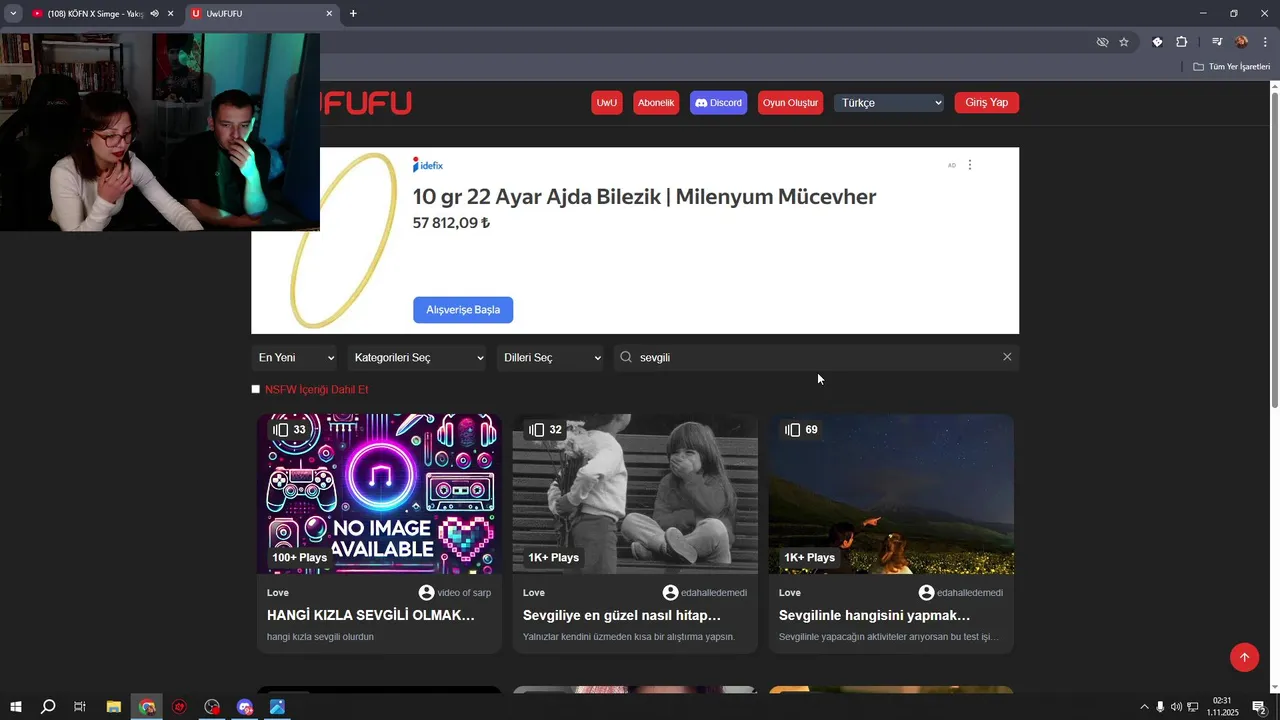Viewport: 1280px width, 720px height.
Task: Open the 'video of sarp' author profile
Action: (455, 593)
